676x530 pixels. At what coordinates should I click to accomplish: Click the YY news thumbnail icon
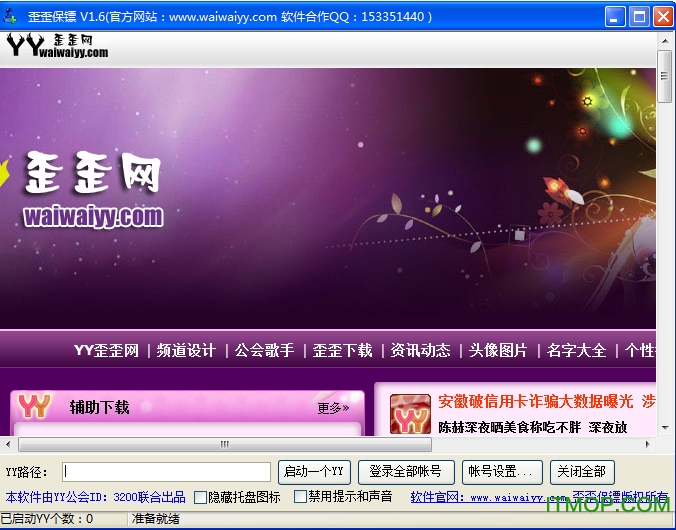pos(410,412)
